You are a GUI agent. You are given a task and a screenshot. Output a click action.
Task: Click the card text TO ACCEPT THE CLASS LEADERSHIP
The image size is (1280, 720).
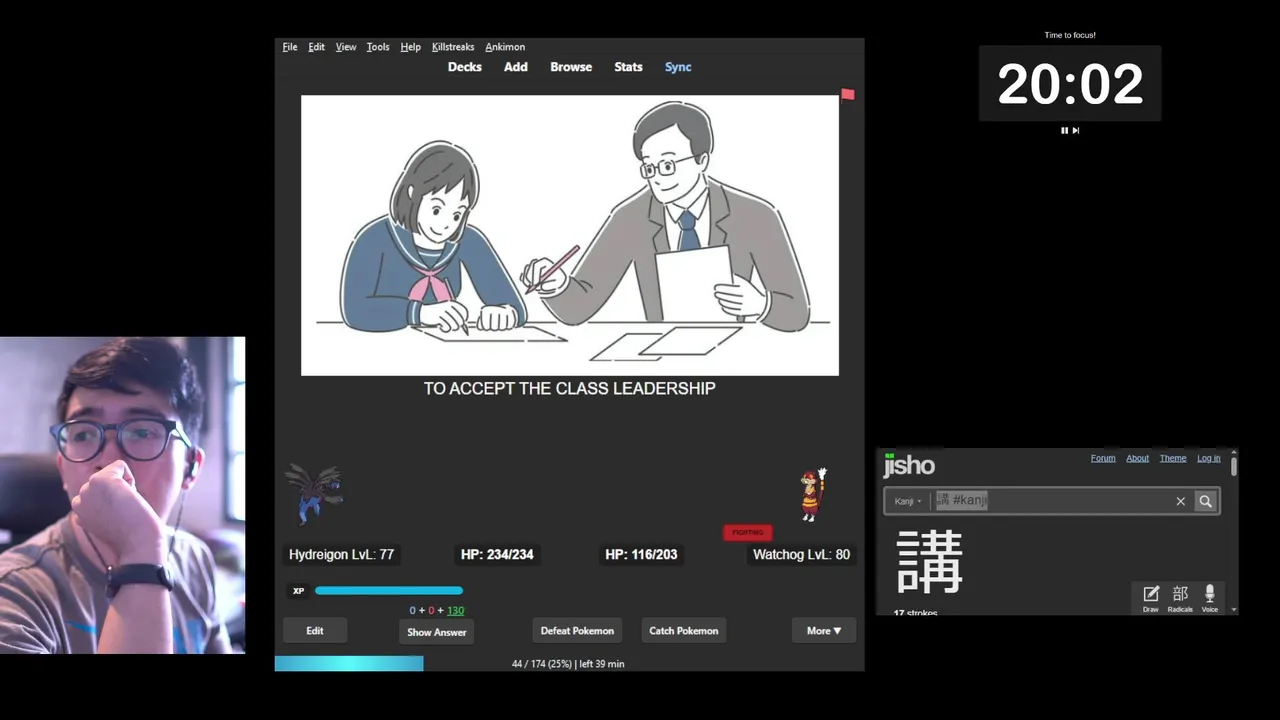[569, 388]
